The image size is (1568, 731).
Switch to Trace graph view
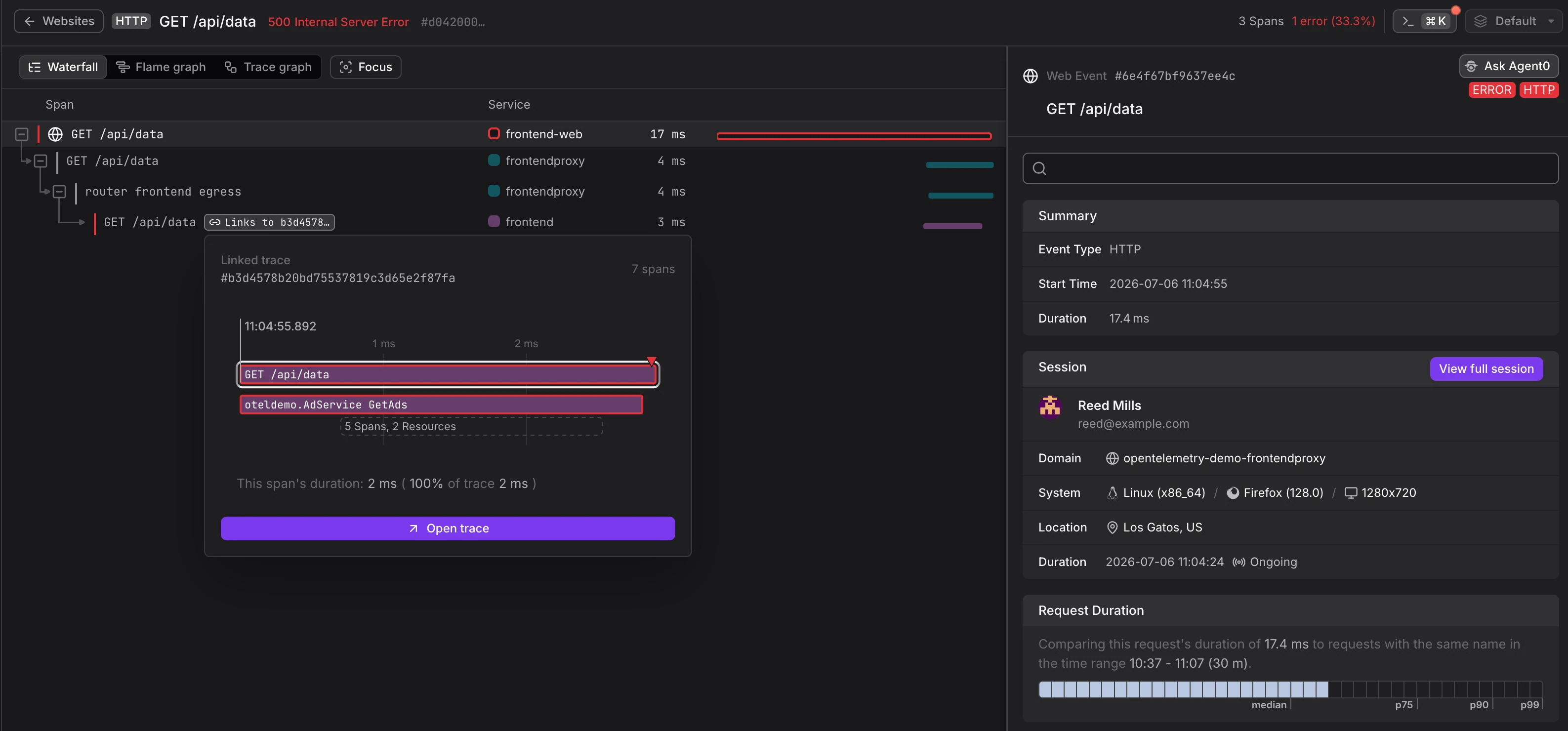(268, 67)
